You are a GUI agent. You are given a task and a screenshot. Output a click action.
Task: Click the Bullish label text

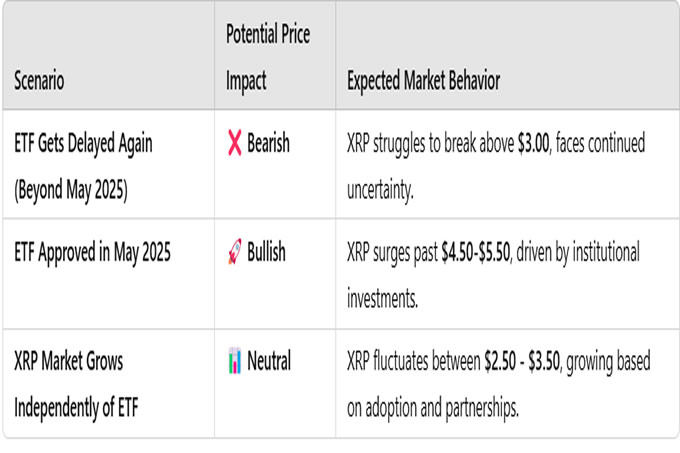pos(266,251)
